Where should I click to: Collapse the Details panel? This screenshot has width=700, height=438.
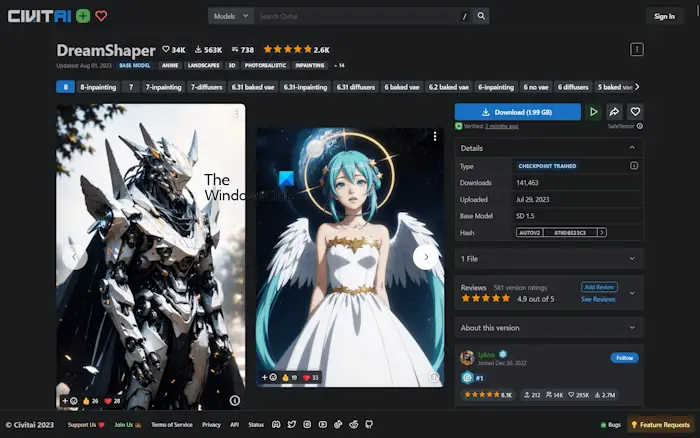[632, 148]
